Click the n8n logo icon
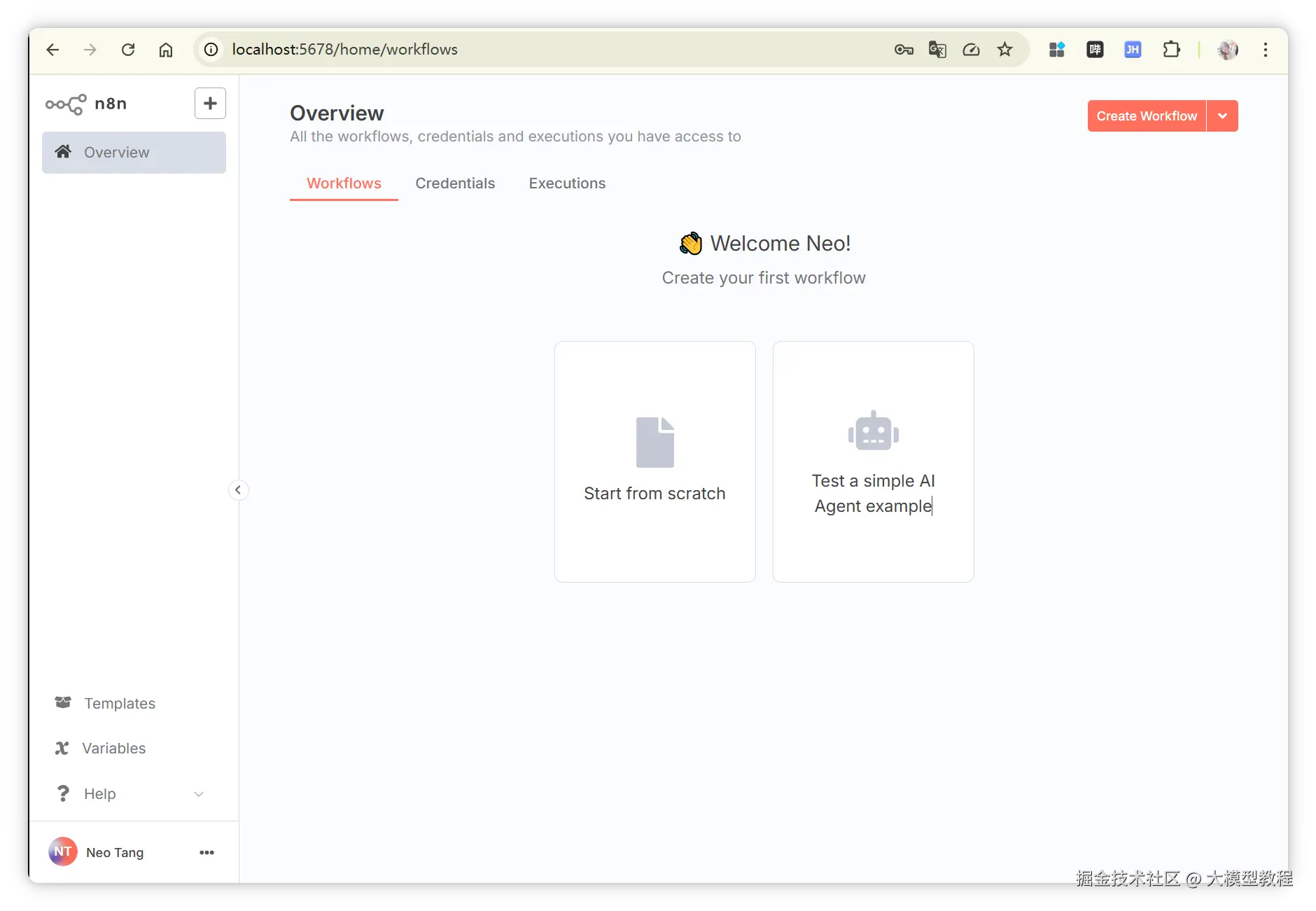This screenshot has width=1316, height=911. pos(66,104)
